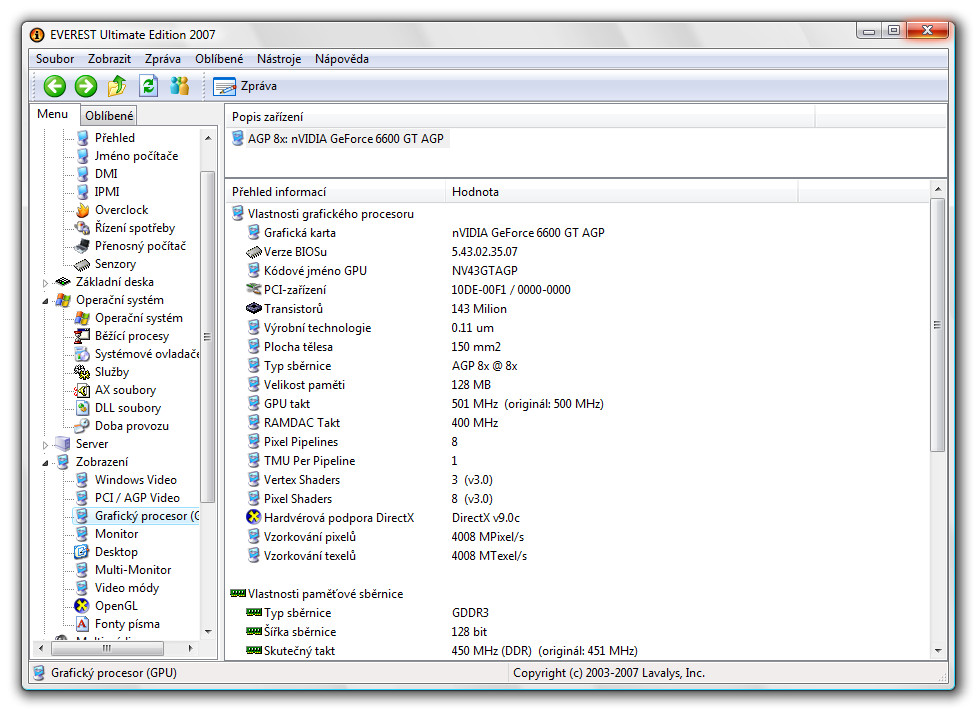This screenshot has height=711, width=977.
Task: Click the green Back arrow toolbar icon
Action: tap(55, 86)
